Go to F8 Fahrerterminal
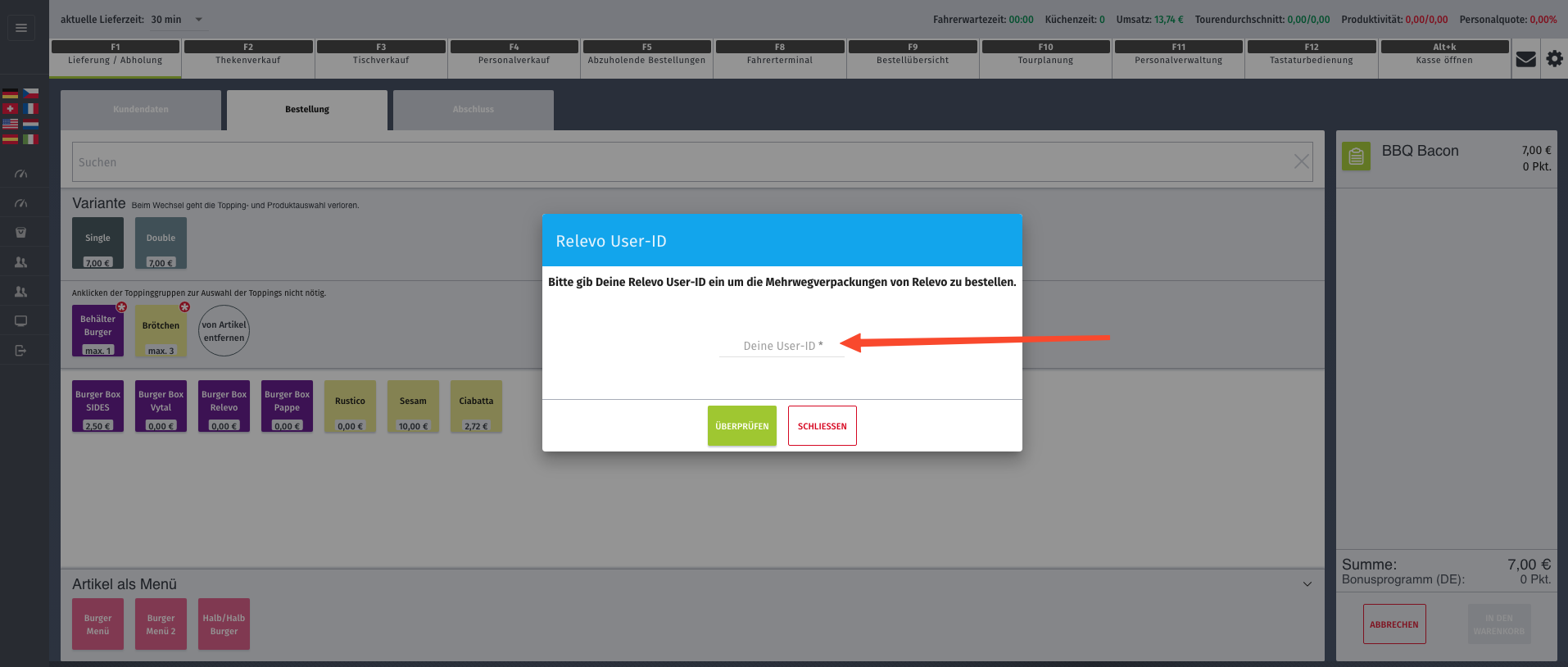 coord(780,59)
